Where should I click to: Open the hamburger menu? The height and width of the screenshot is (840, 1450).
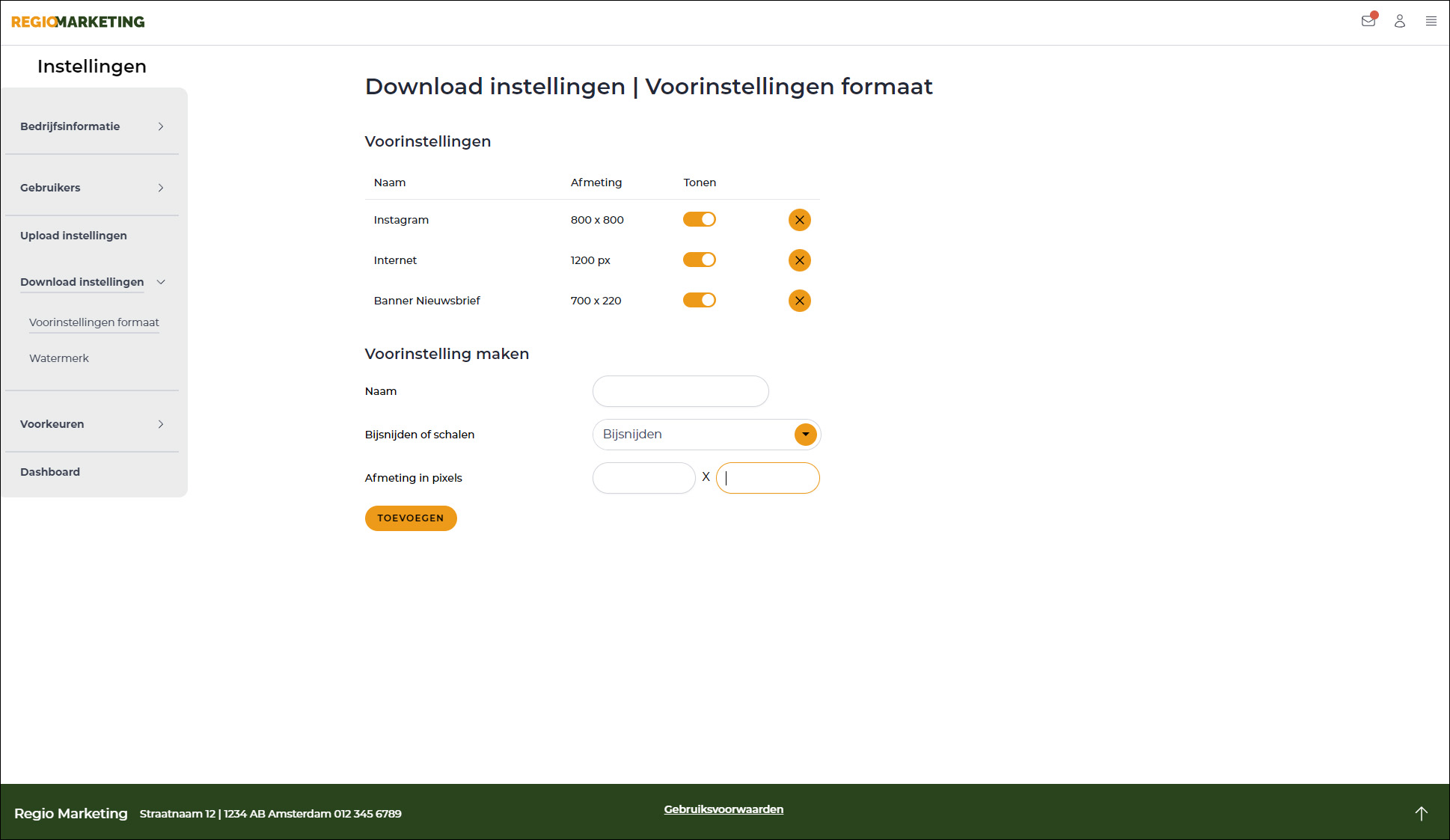coord(1431,21)
